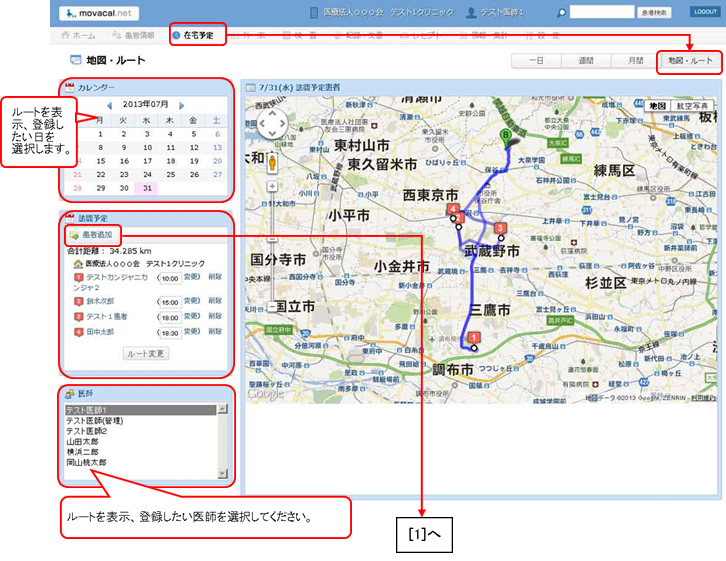Viewport: 726px width, 561px height.
Task: Select 山田太郎 in the doctor list
Action: [x=81, y=441]
